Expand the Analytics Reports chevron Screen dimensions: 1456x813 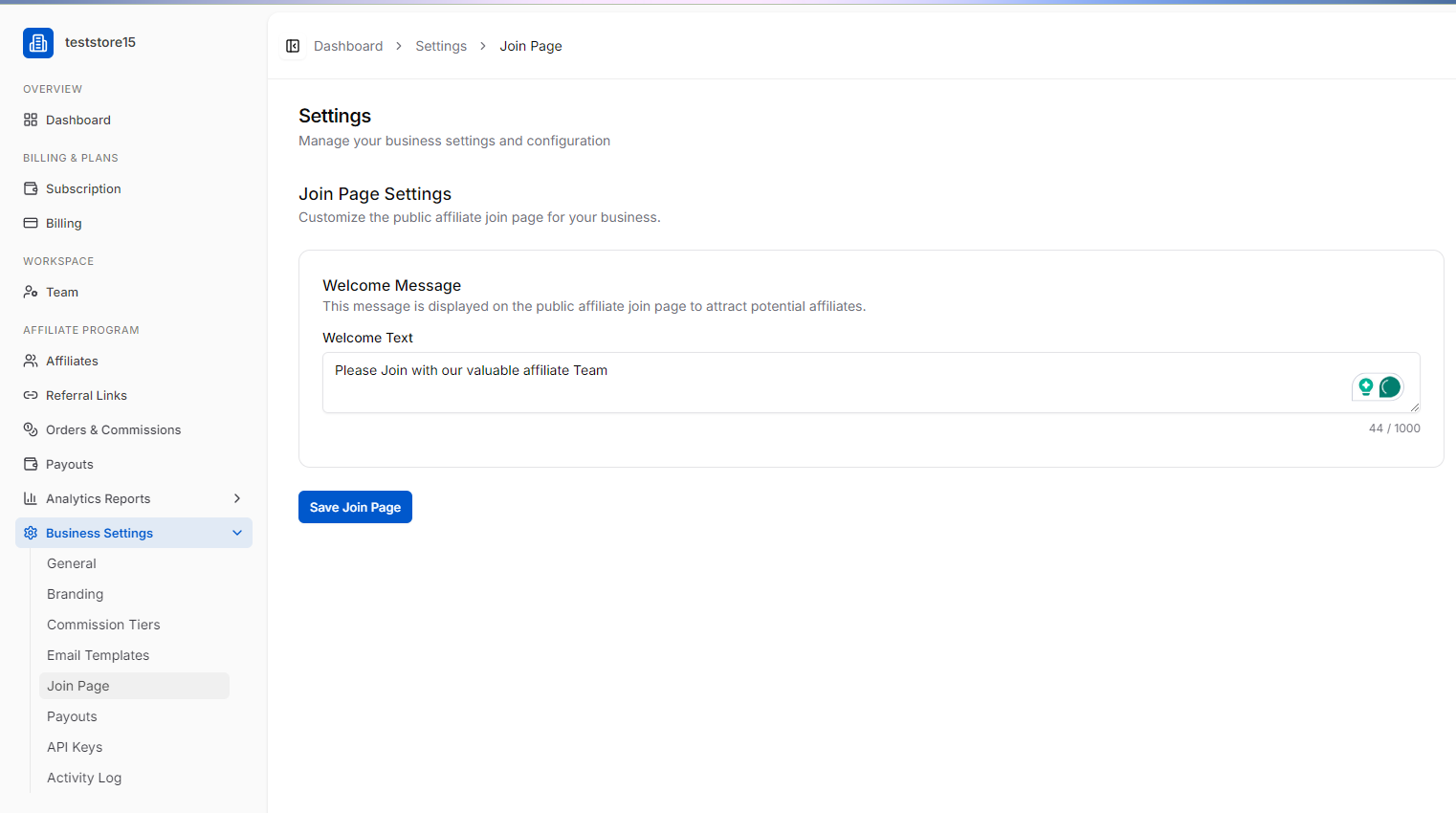pyautogui.click(x=237, y=498)
